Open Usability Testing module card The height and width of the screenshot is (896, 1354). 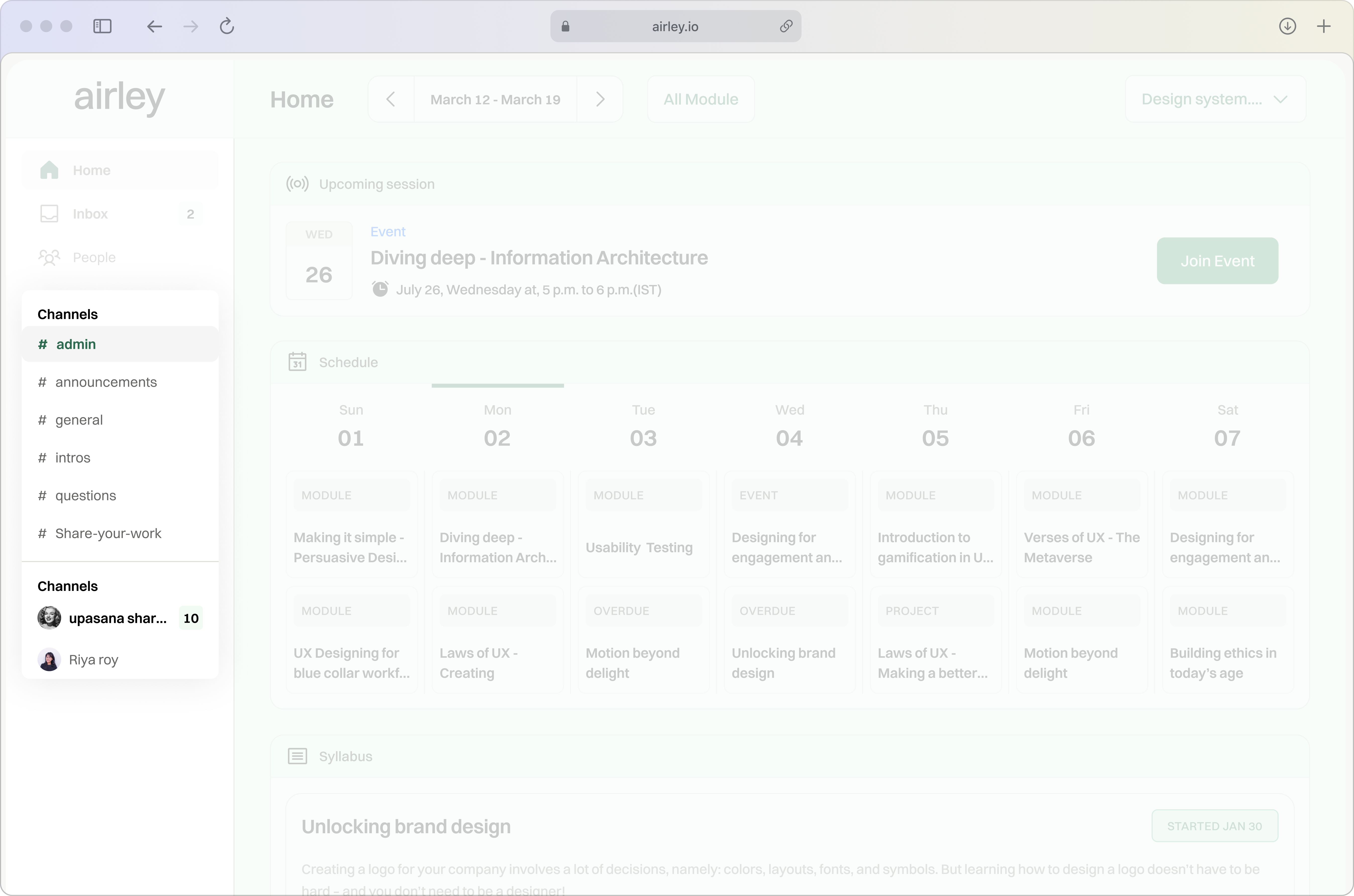point(643,525)
